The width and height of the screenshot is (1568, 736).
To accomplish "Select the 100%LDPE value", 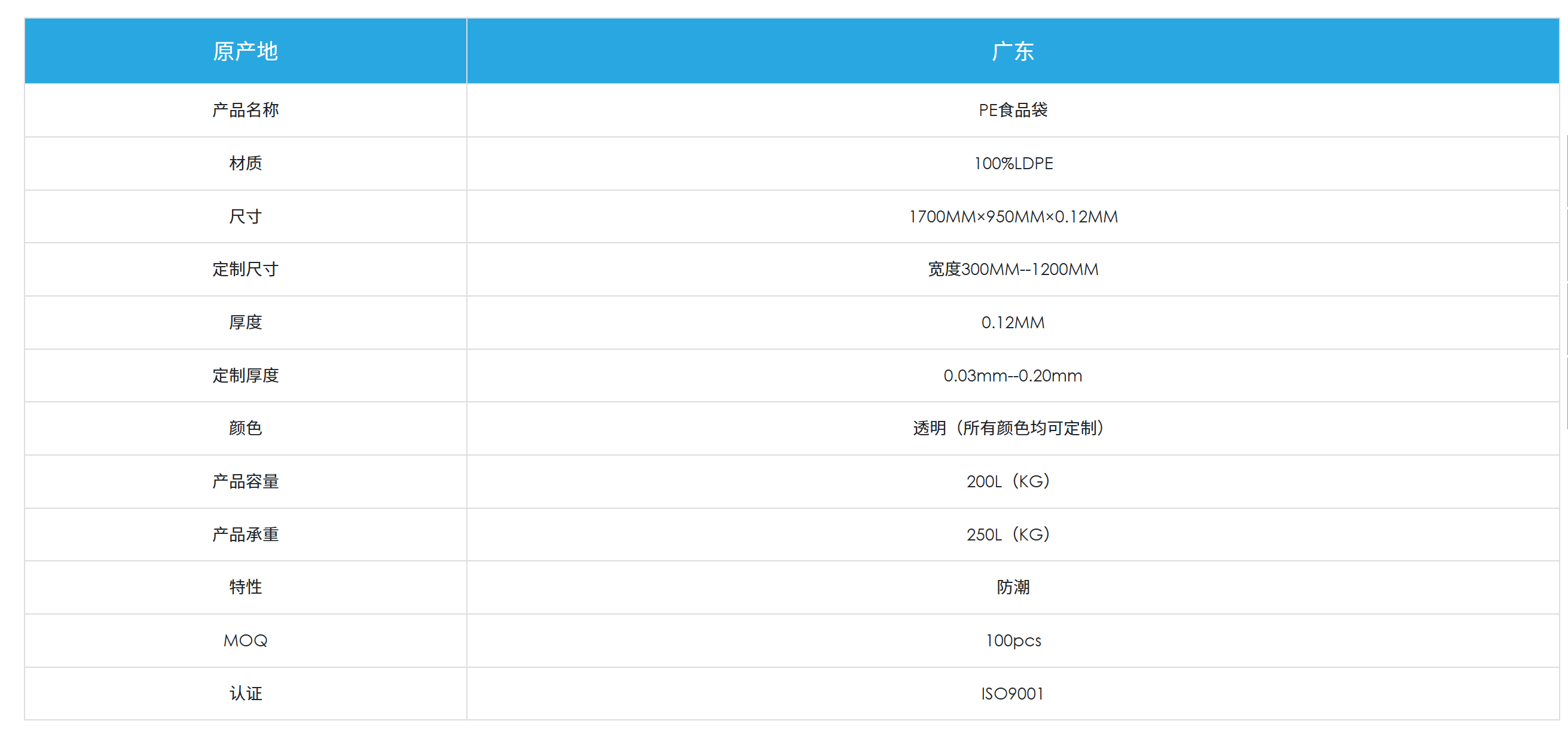I will [x=1013, y=163].
